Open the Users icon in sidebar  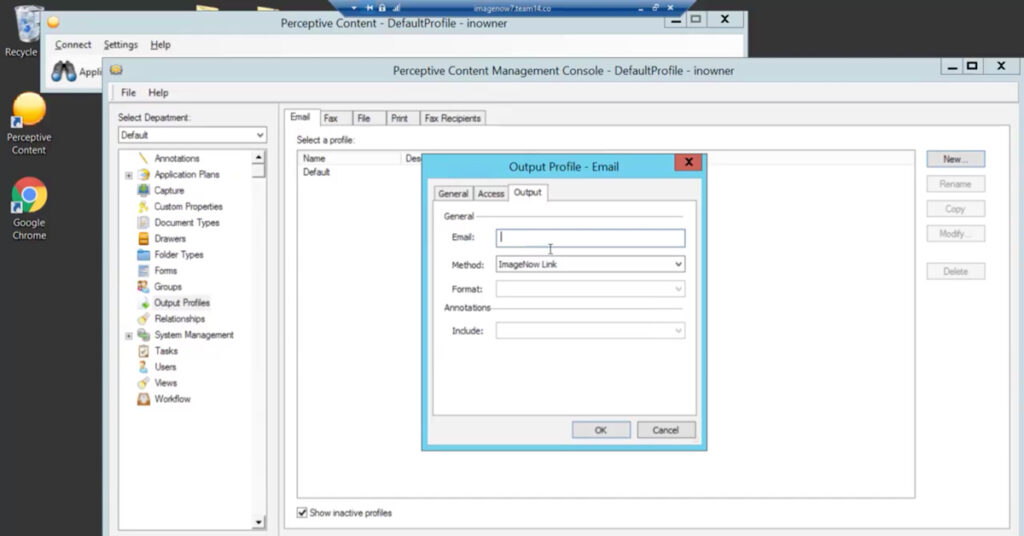pyautogui.click(x=144, y=367)
